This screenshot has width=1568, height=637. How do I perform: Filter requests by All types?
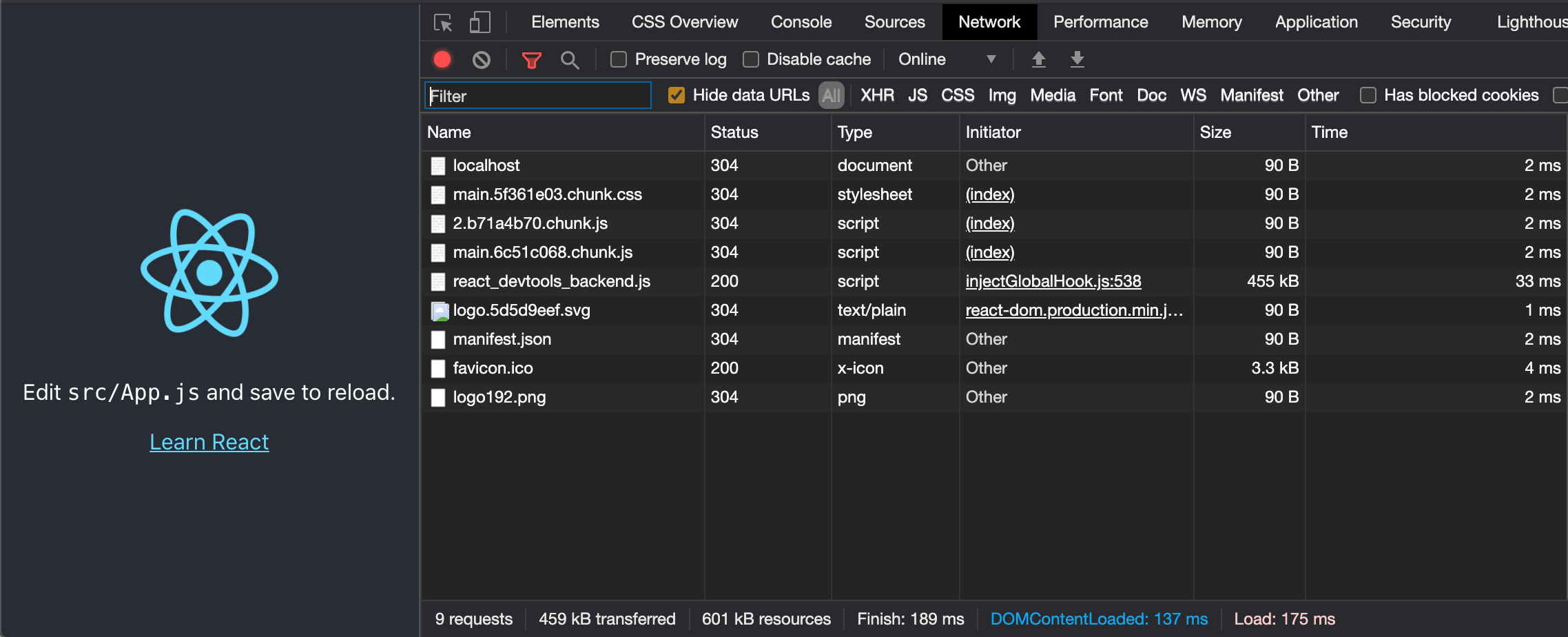(x=832, y=95)
